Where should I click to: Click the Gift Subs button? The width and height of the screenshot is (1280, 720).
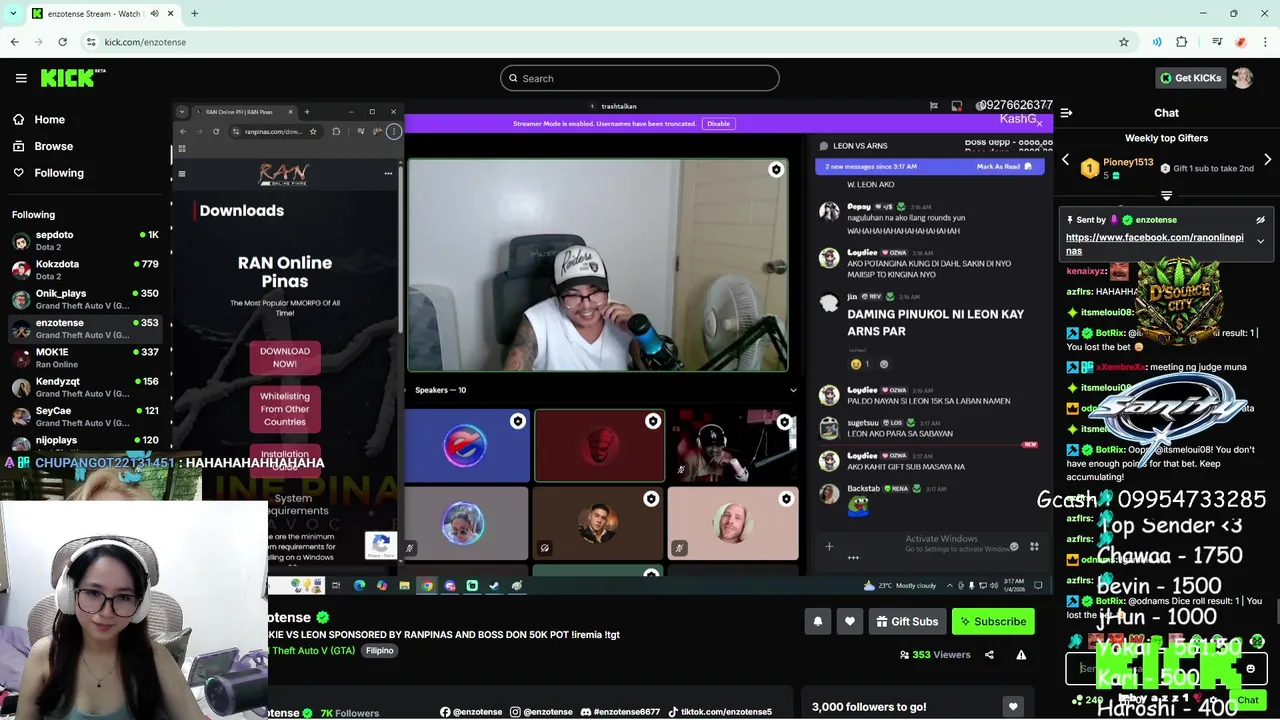(907, 621)
